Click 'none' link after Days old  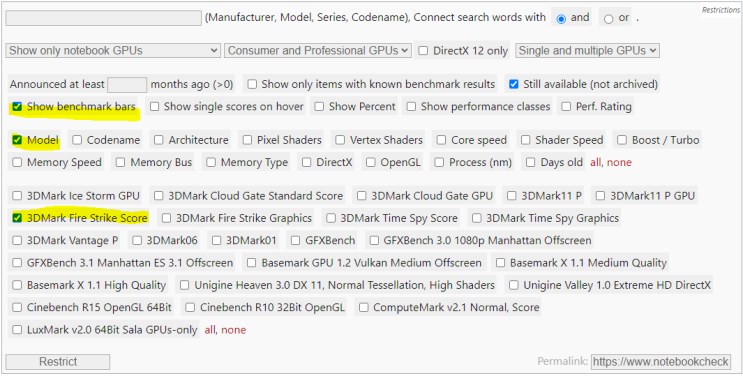[x=619, y=163]
